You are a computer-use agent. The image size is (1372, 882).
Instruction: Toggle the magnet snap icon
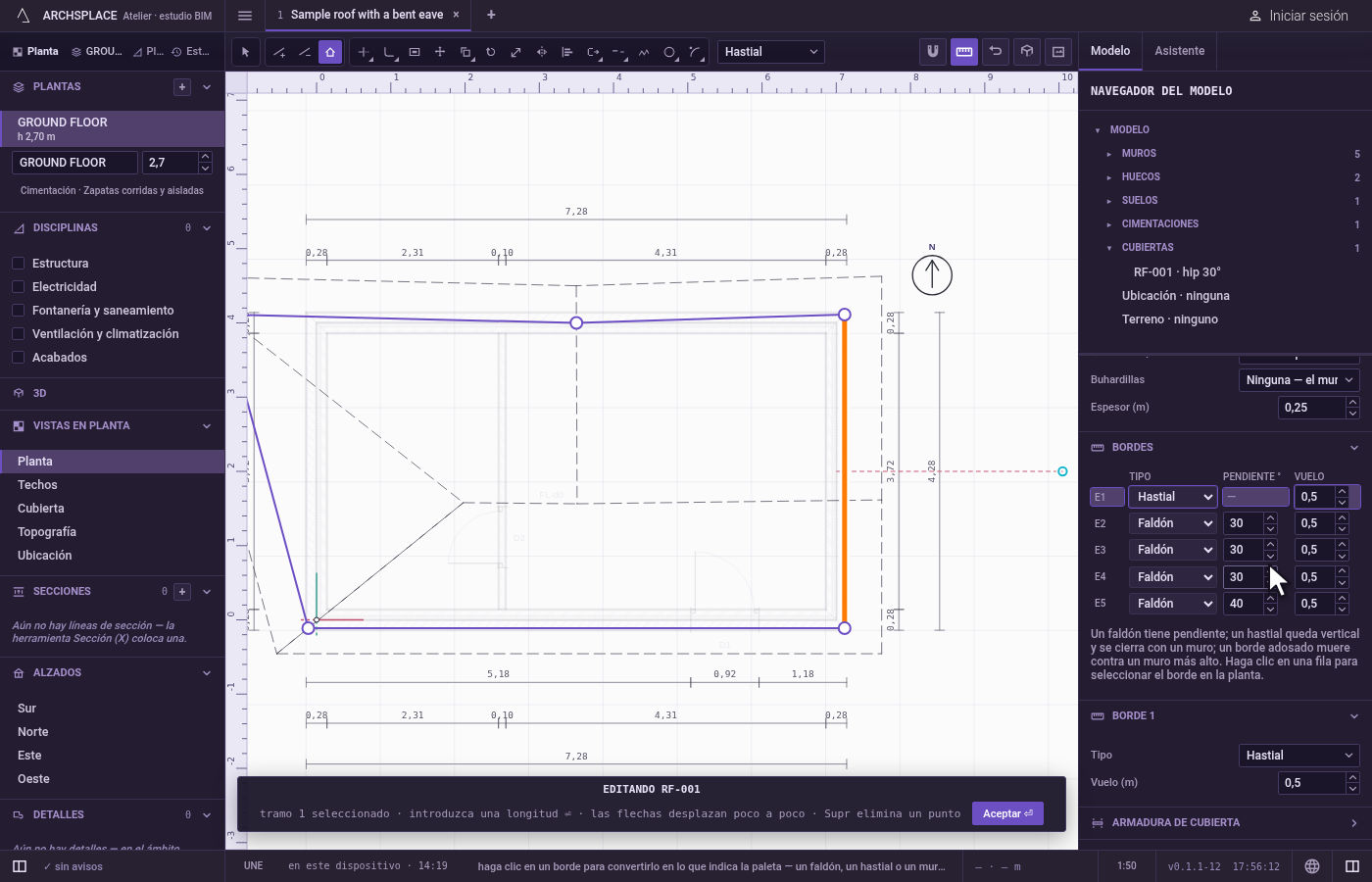tap(933, 51)
